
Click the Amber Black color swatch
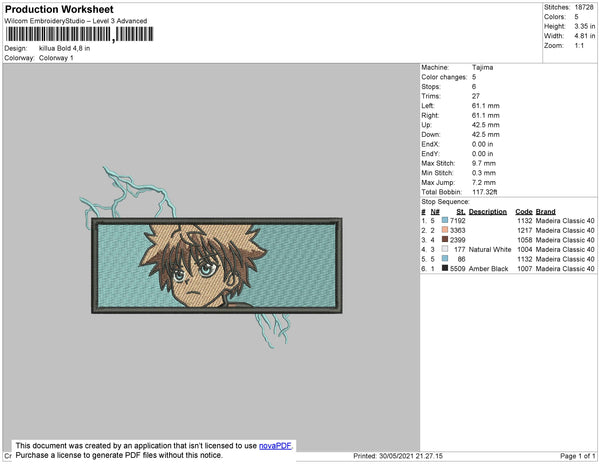click(445, 268)
